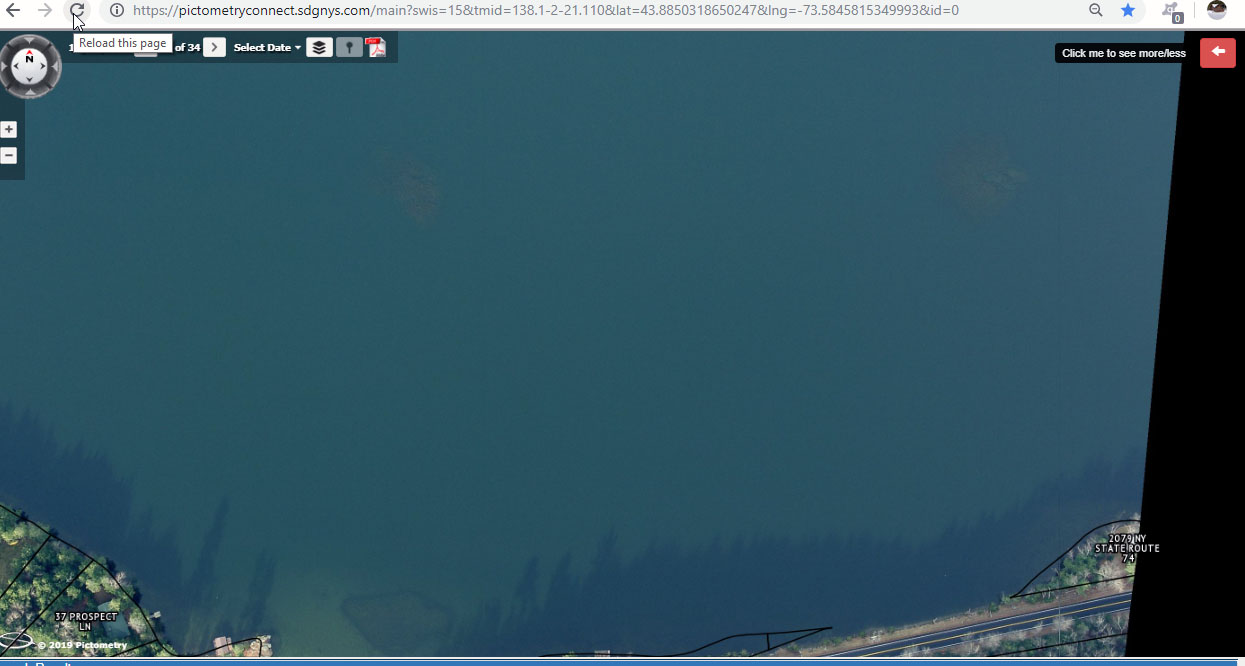Open the Select Date dropdown
Image resolution: width=1245 pixels, height=666 pixels.
267,47
